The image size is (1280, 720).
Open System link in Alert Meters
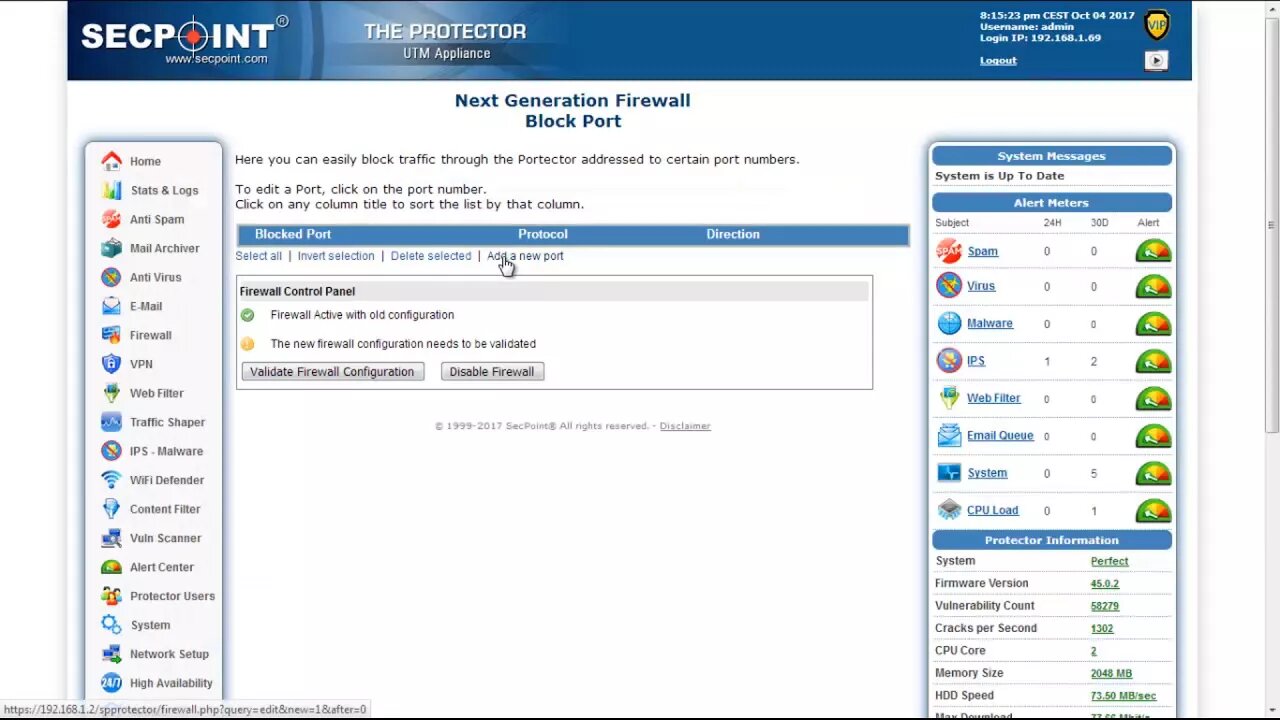987,473
